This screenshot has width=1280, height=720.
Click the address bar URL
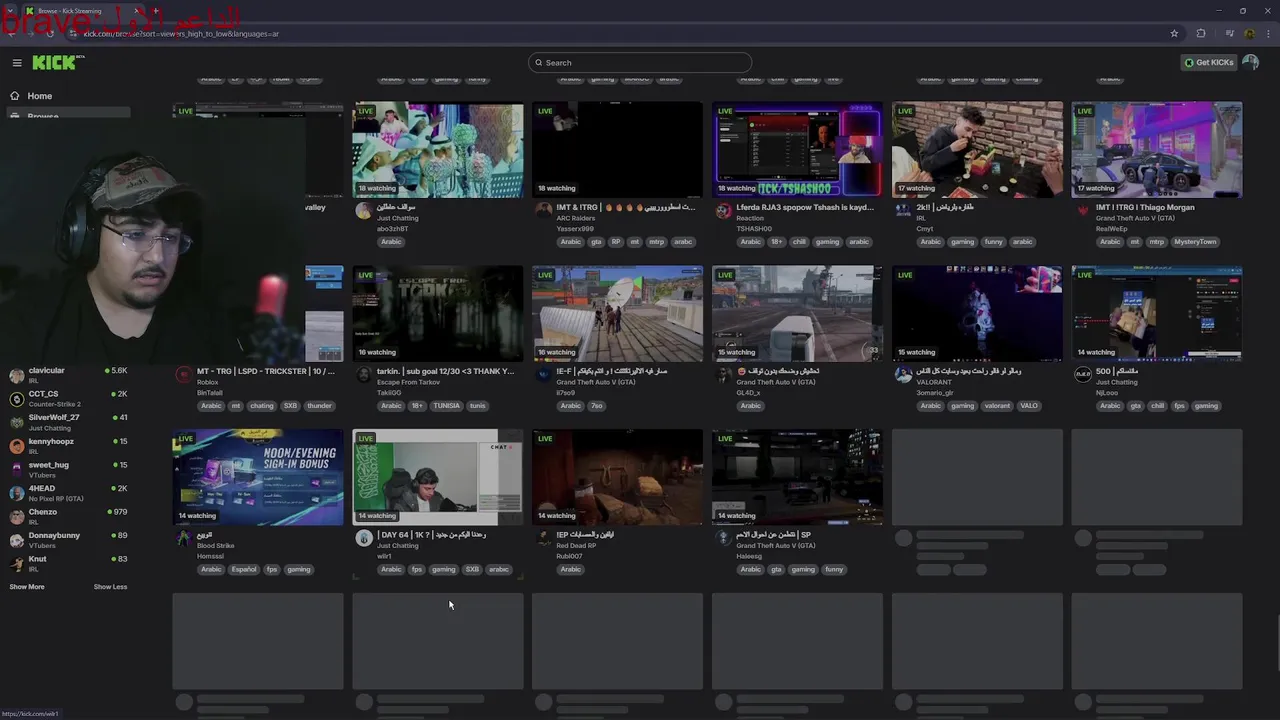181,33
